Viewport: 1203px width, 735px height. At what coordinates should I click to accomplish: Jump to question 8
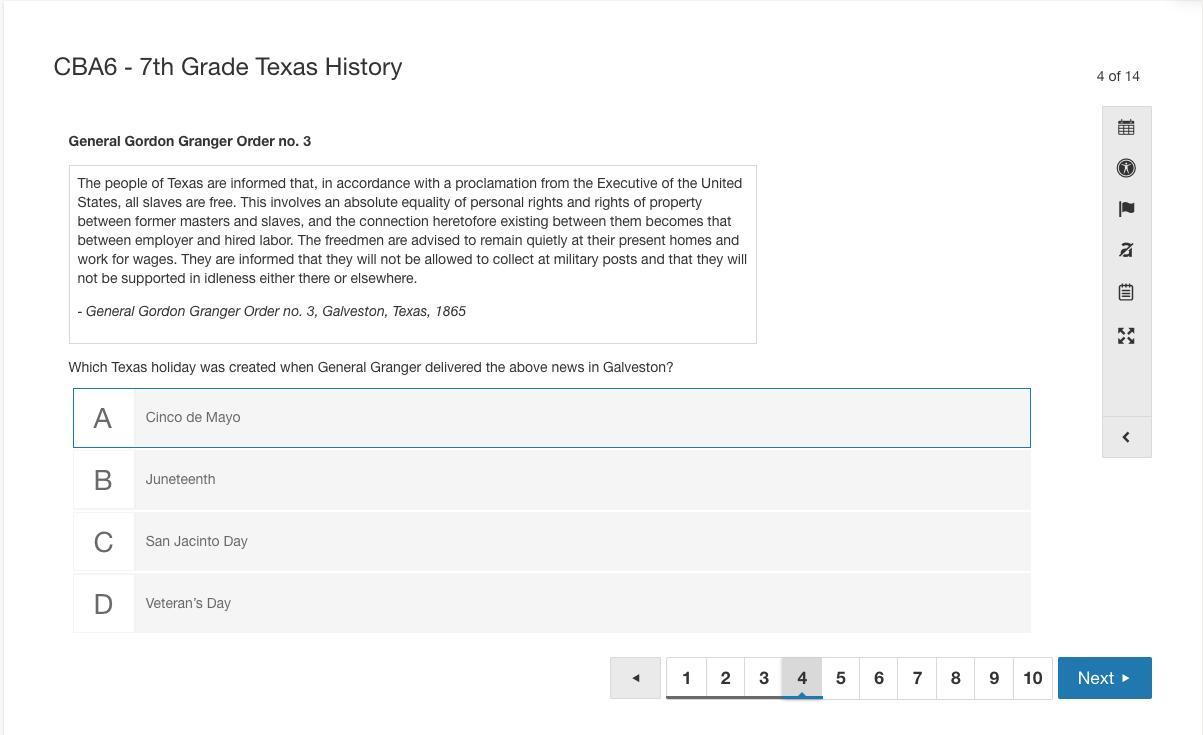(955, 678)
